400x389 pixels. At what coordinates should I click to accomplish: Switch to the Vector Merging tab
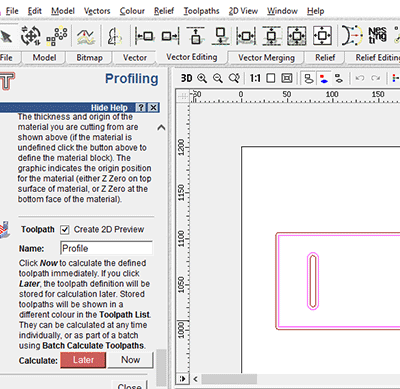point(266,58)
